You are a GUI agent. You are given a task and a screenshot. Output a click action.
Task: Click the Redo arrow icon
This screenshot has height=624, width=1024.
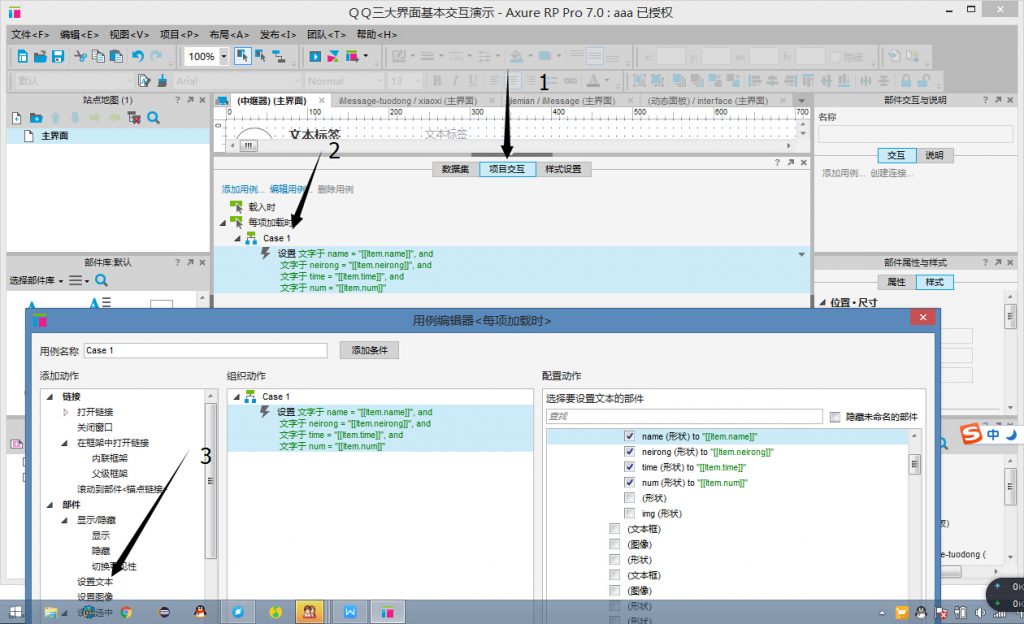[156, 57]
